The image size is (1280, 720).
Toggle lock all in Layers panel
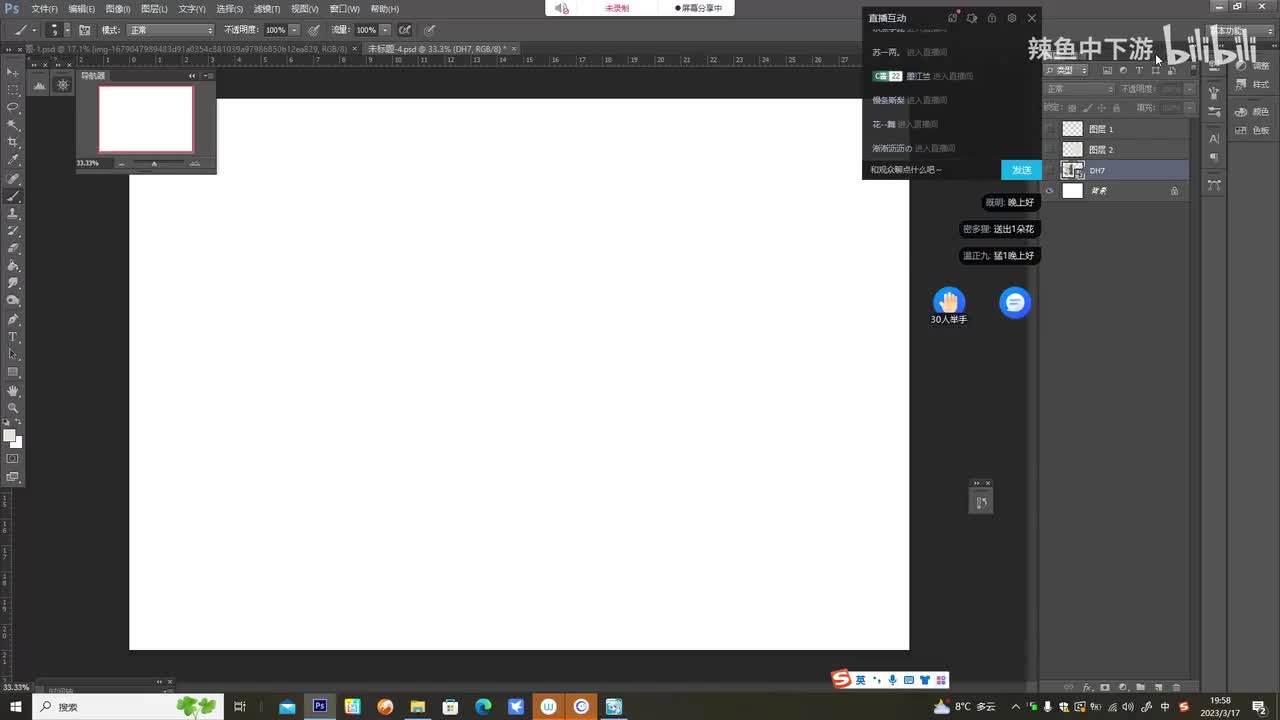coord(1118,108)
